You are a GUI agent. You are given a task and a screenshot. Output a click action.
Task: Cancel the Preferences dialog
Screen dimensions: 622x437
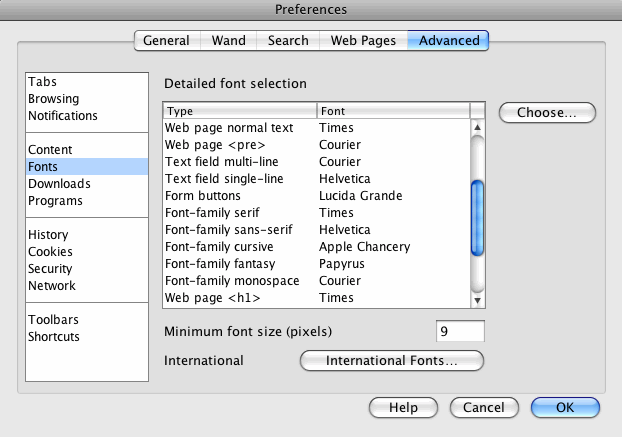point(484,408)
